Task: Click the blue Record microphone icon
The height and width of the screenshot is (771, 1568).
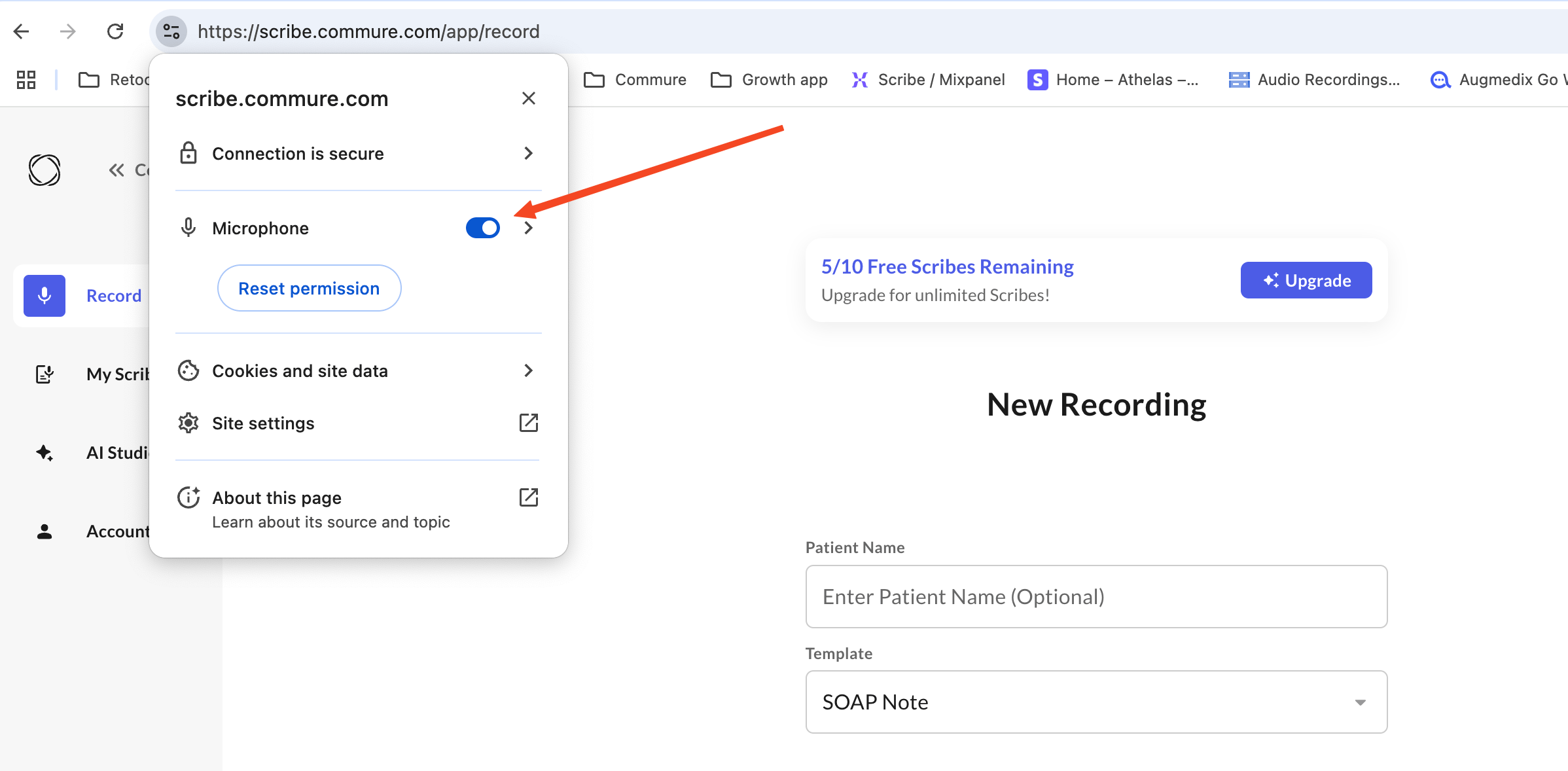Action: click(x=45, y=296)
